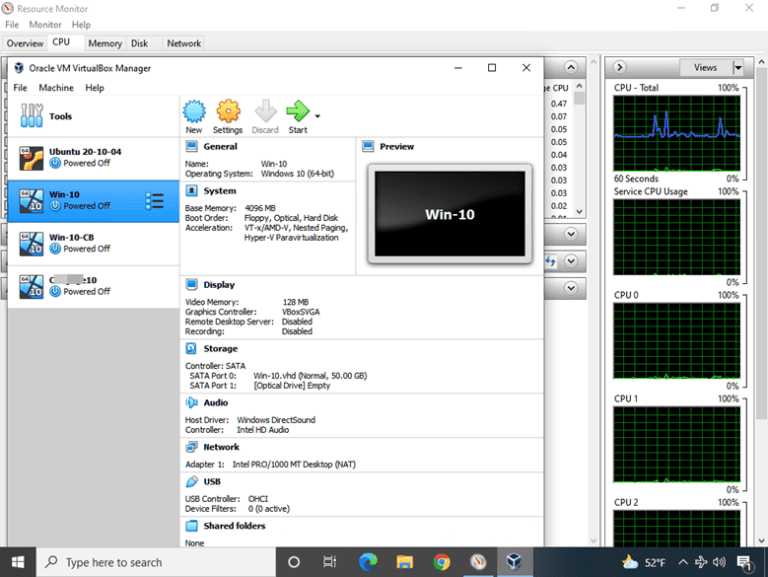
Task: Click the Win-10 preview thumbnail
Action: [x=449, y=214]
